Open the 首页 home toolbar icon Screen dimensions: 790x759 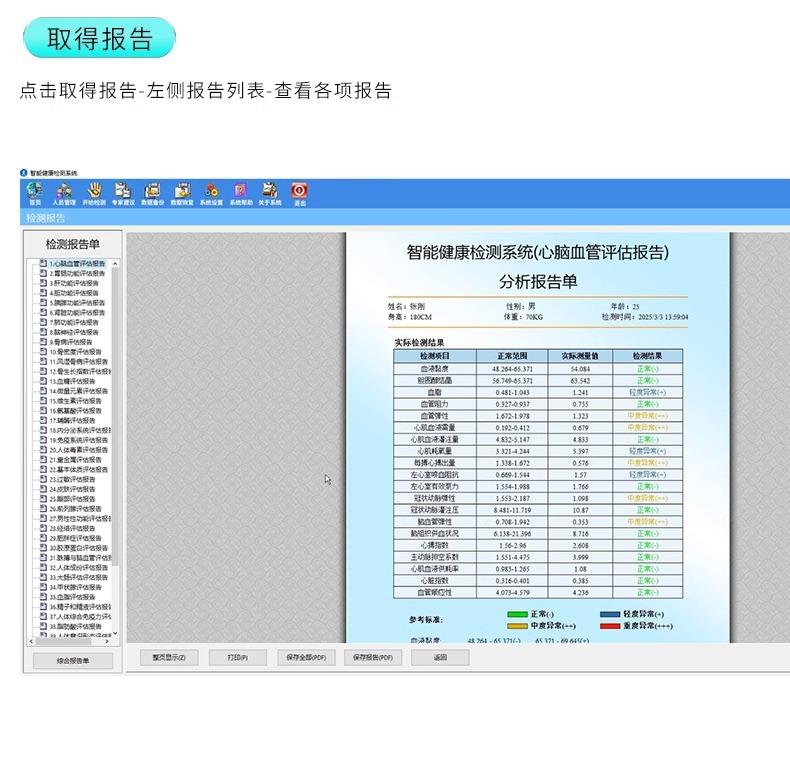[35, 194]
